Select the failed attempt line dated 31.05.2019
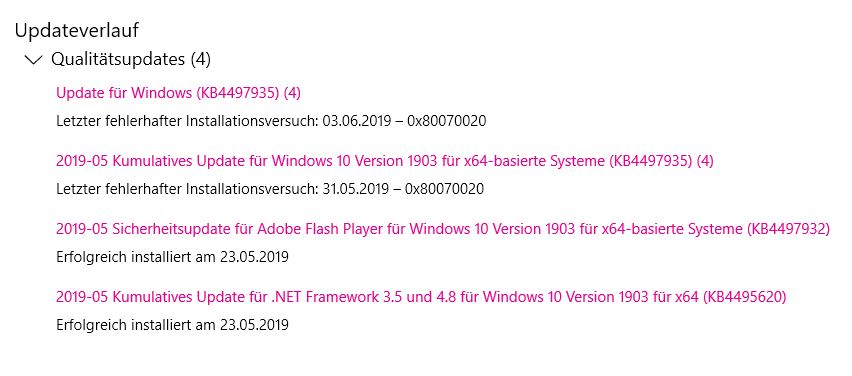The width and height of the screenshot is (852, 376). (270, 189)
